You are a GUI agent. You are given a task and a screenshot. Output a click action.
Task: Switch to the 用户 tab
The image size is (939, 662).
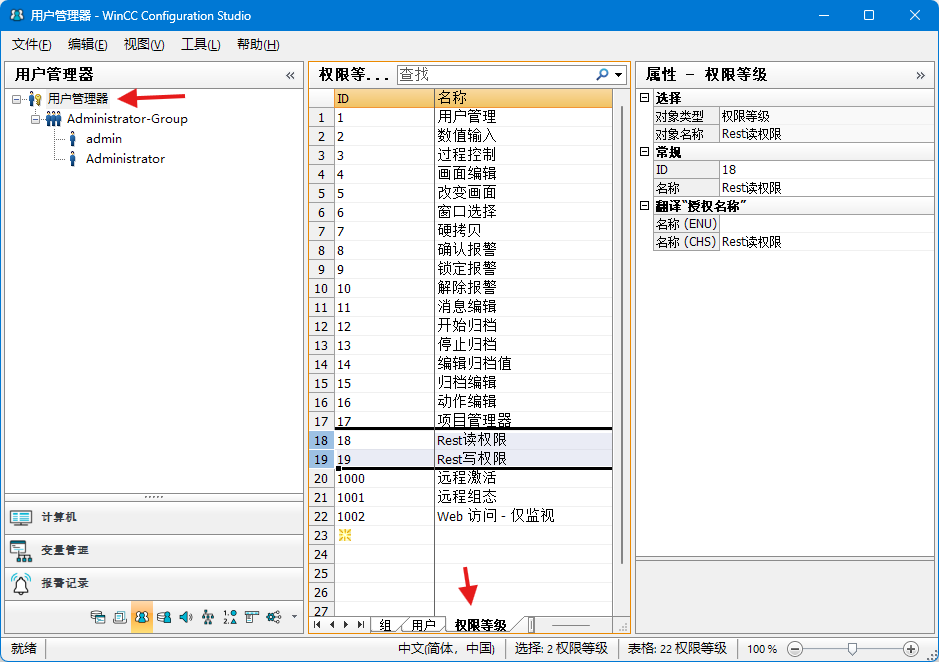[x=423, y=625]
